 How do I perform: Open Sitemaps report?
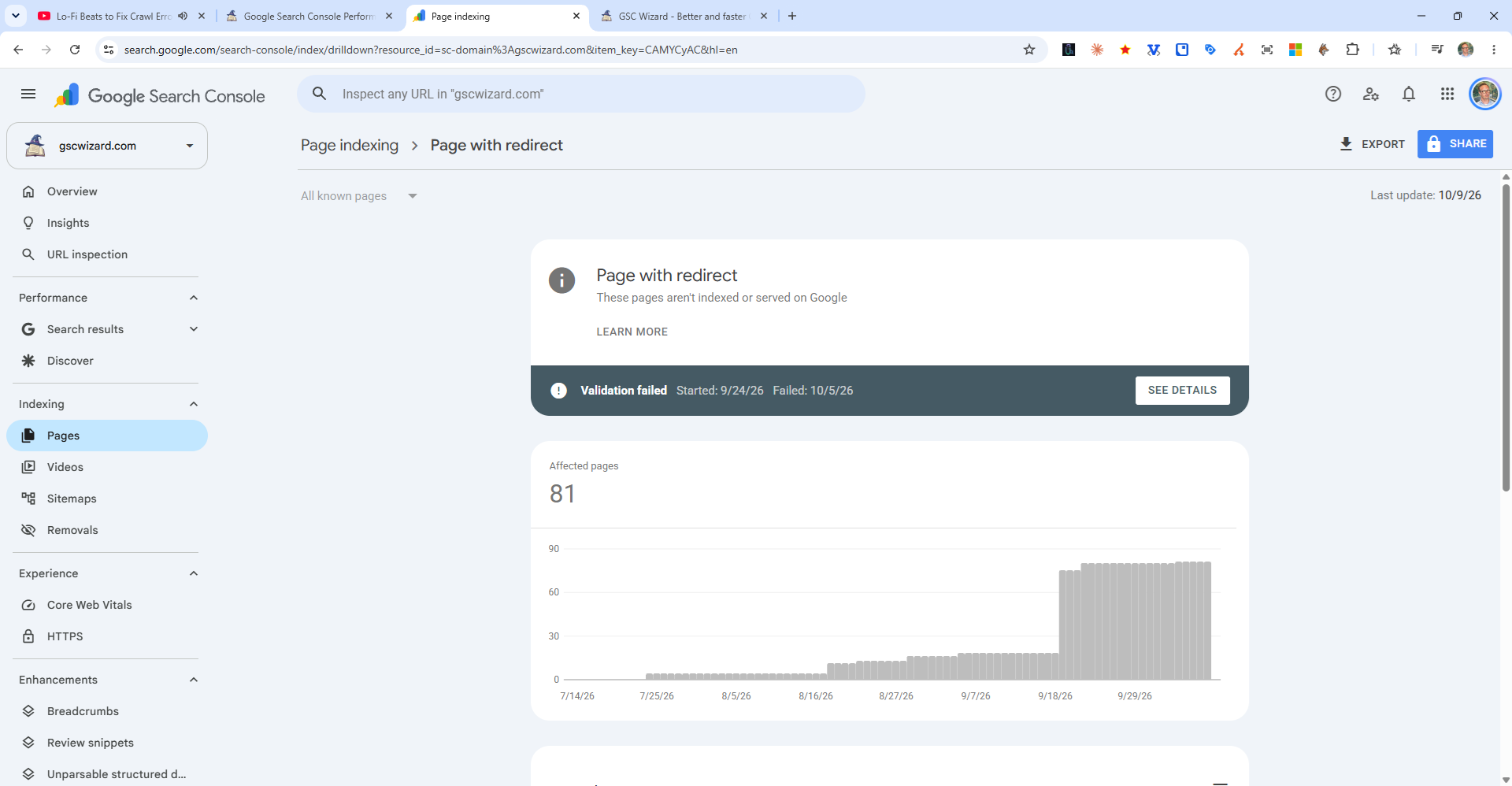coord(107,499)
